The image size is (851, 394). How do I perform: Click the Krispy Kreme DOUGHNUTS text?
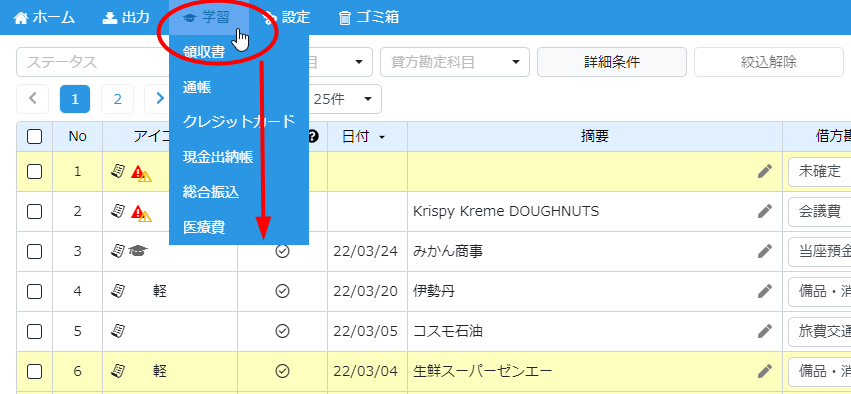(x=506, y=211)
